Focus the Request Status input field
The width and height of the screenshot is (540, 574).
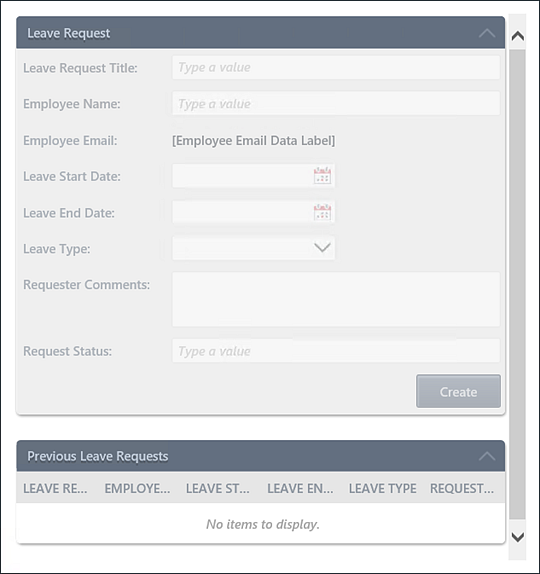point(336,351)
